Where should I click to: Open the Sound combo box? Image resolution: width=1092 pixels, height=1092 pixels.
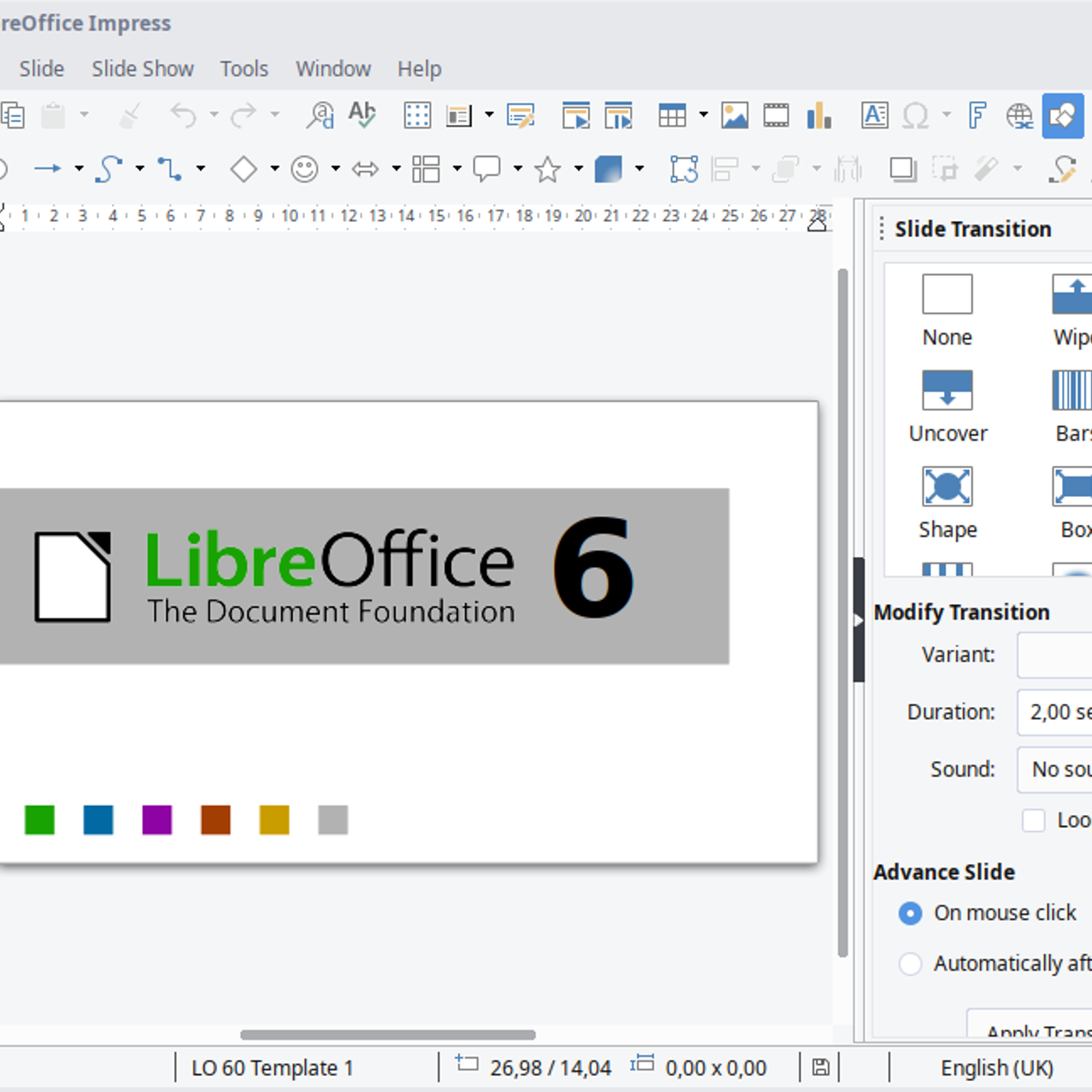(1054, 769)
